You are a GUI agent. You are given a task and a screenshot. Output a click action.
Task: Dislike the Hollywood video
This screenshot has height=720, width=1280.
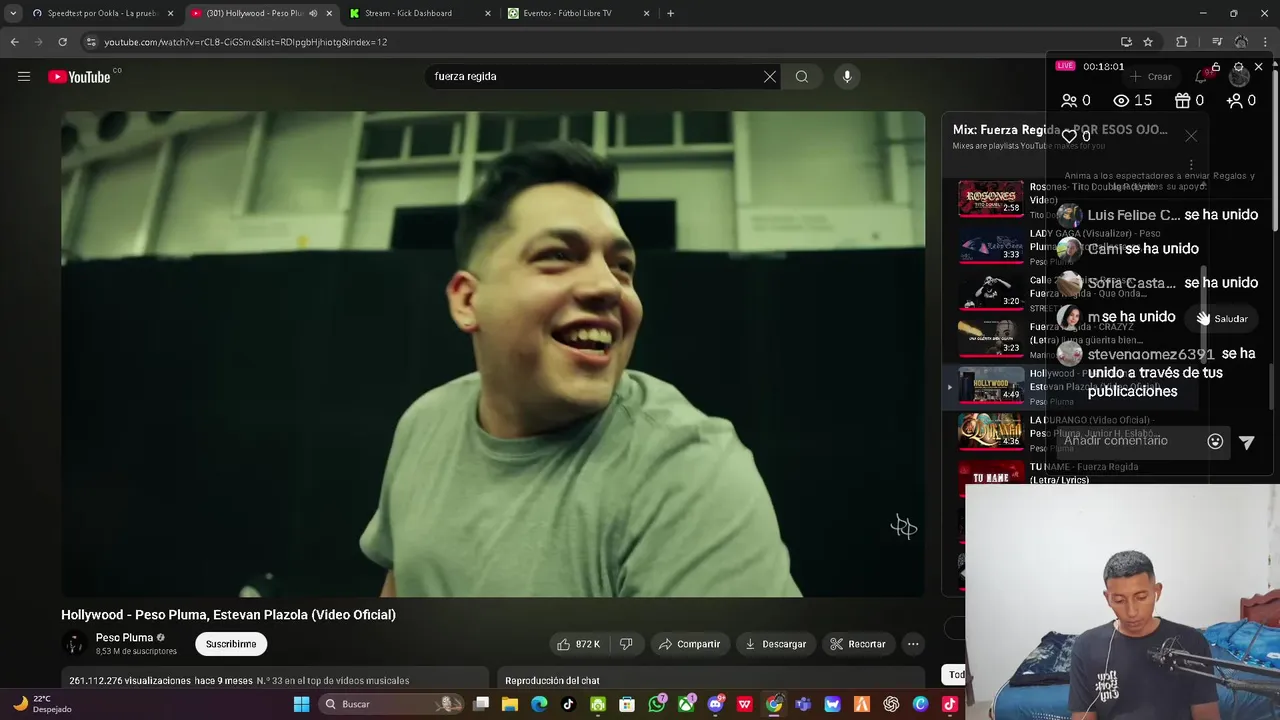(x=626, y=644)
